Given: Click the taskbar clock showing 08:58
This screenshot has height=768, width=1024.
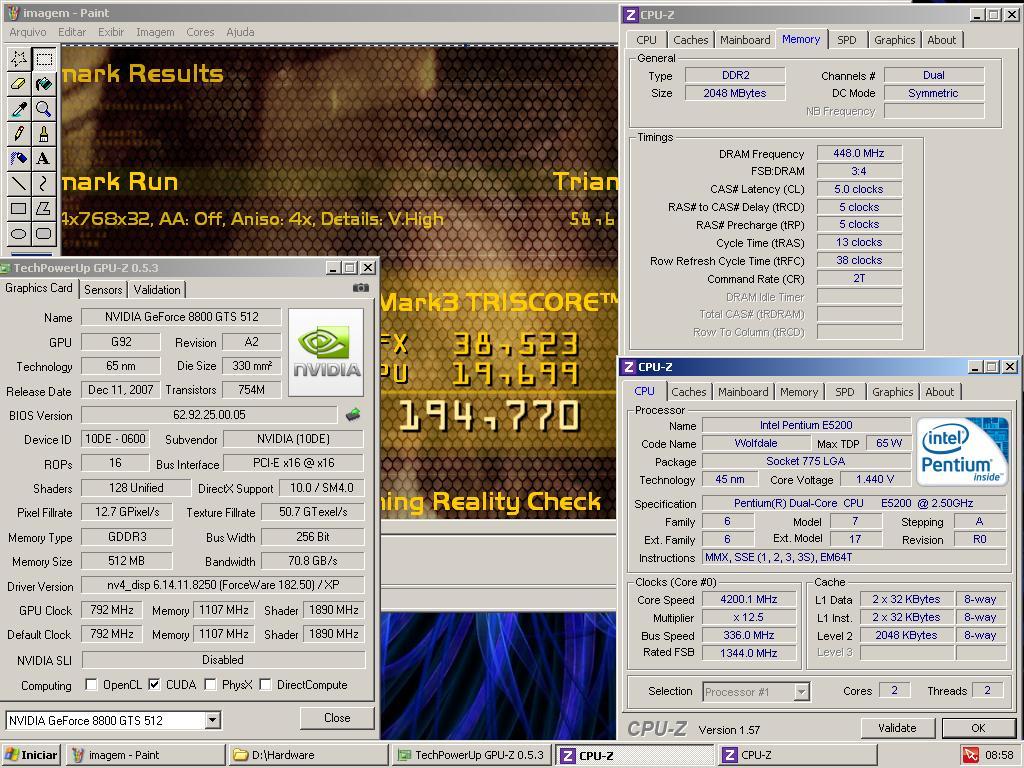Looking at the screenshot, I should tap(999, 755).
